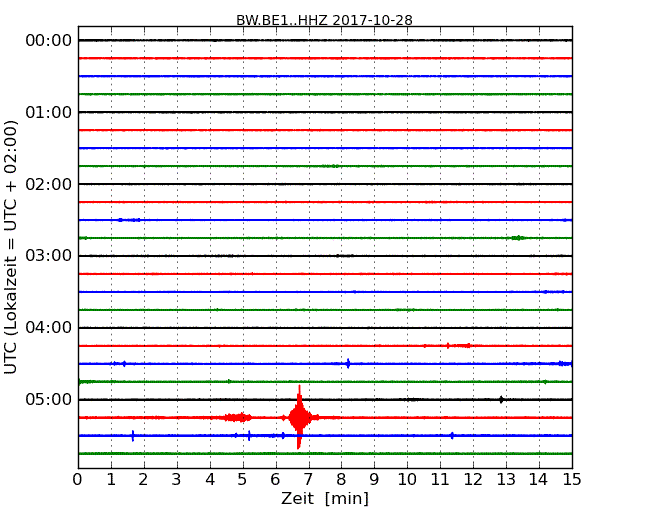Image resolution: width=650 pixels, height=520 pixels.
Task: Click the 03:00 time label
Action: [x=49, y=256]
